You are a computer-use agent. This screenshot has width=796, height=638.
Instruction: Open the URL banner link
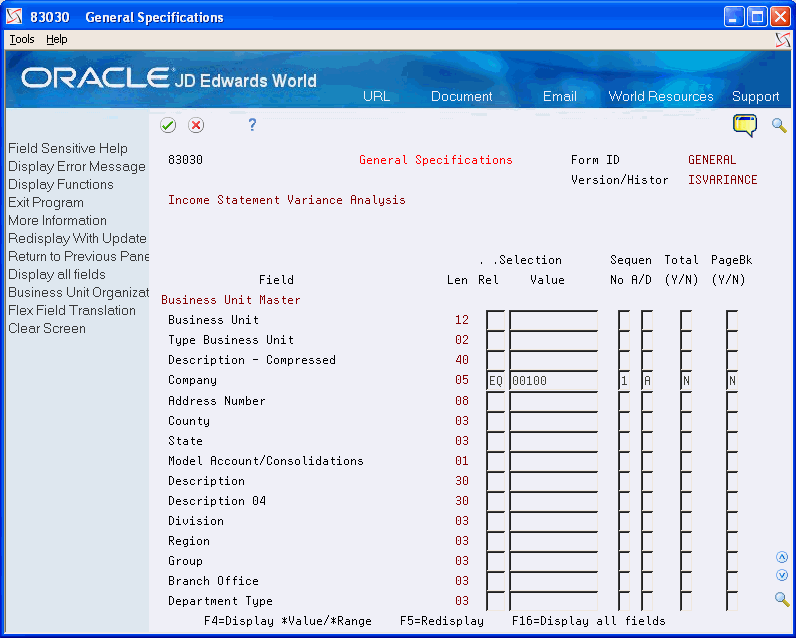376,96
